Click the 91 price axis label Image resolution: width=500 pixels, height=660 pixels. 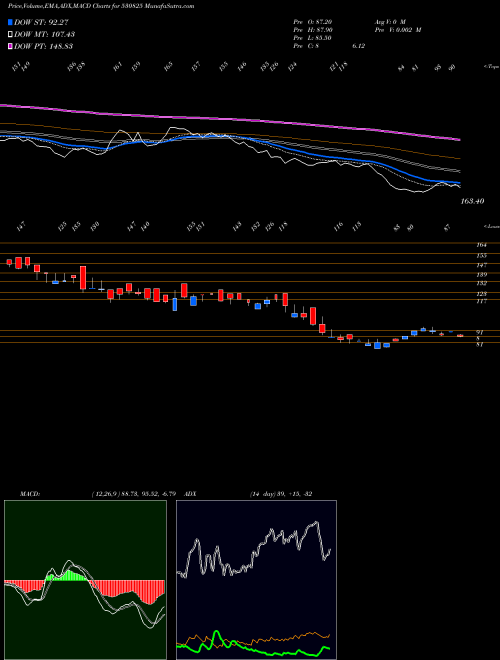coord(480,332)
